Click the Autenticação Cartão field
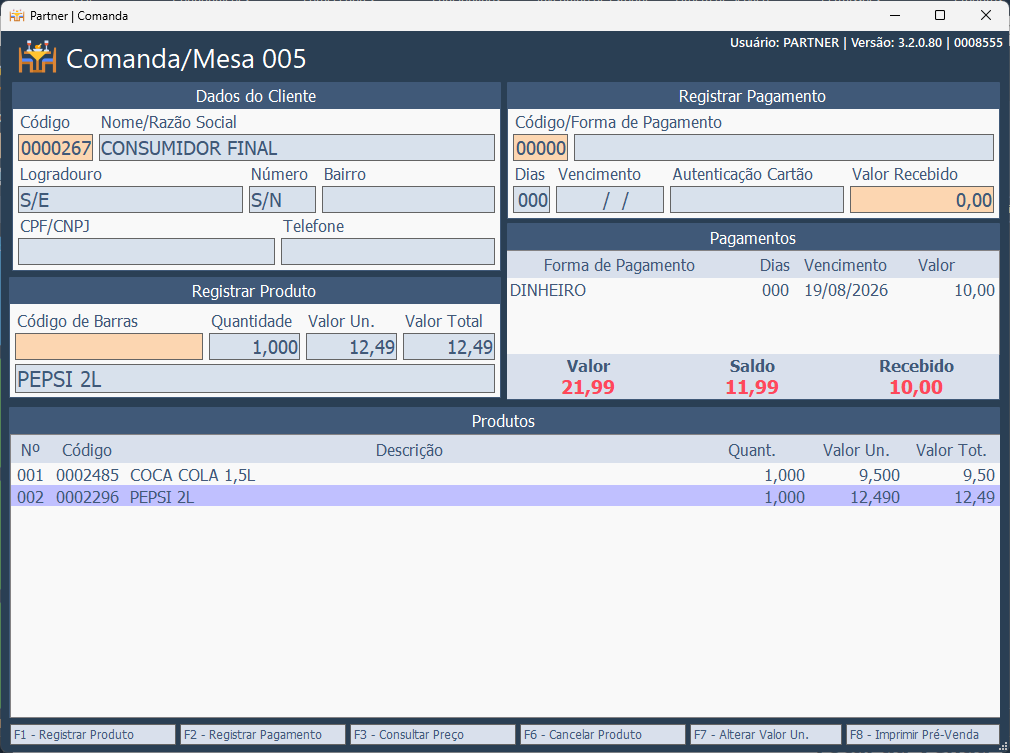This screenshot has height=753, width=1010. [757, 200]
